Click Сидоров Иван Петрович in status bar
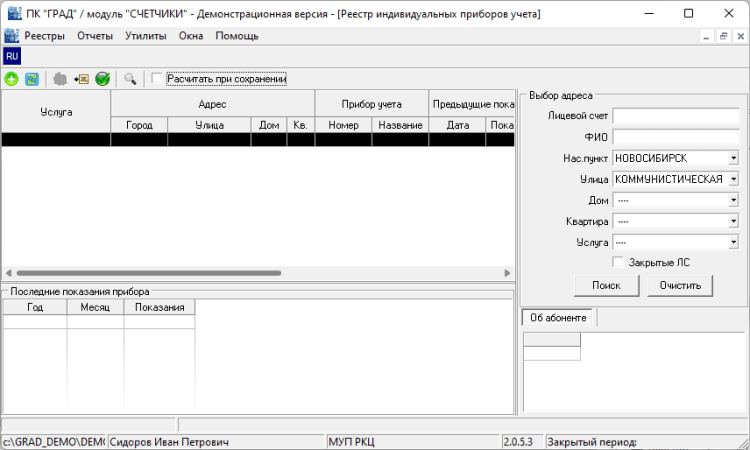Screen dimensions: 750x450 [x=169, y=442]
